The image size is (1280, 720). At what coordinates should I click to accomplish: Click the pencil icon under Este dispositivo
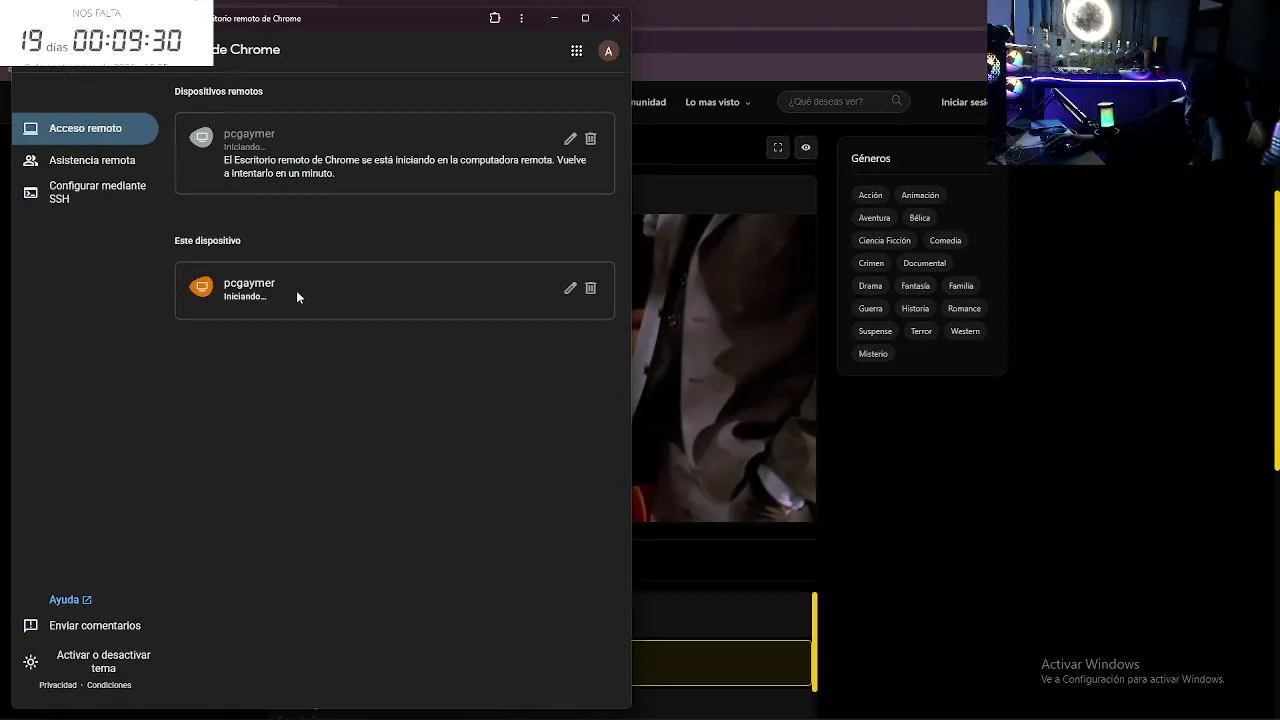[570, 288]
